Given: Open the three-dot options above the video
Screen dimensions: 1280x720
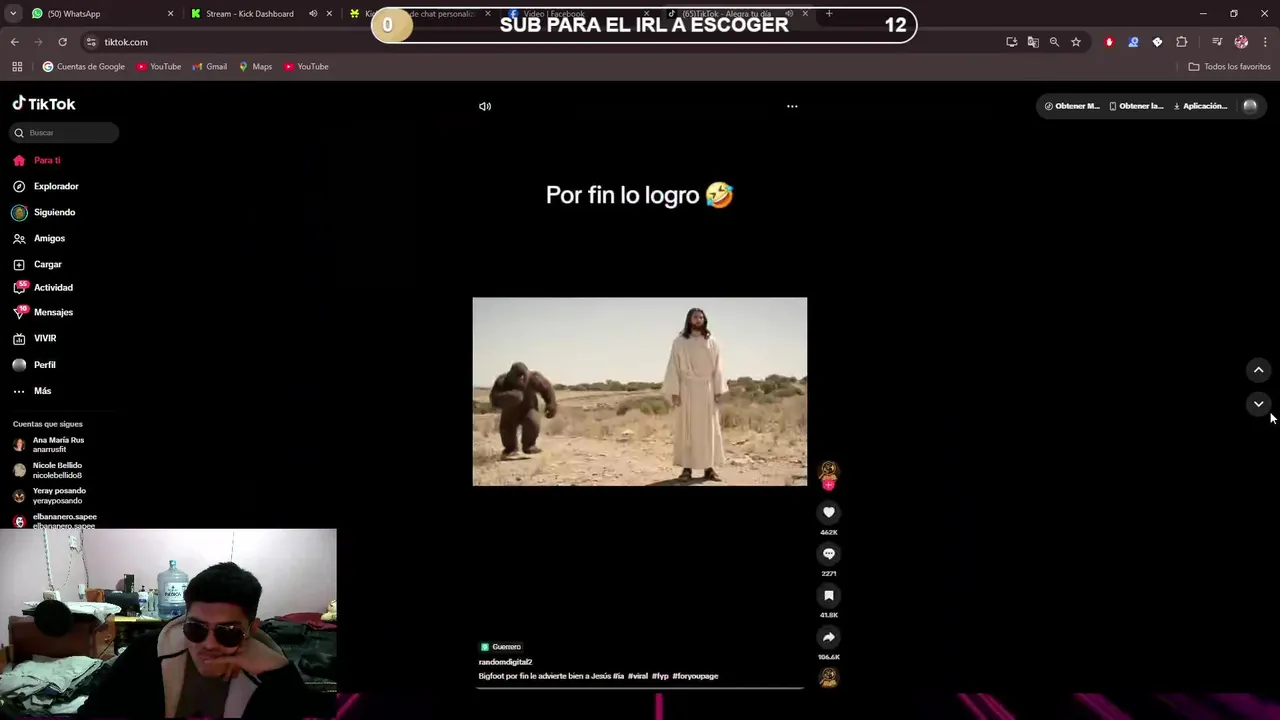Looking at the screenshot, I should [792, 106].
